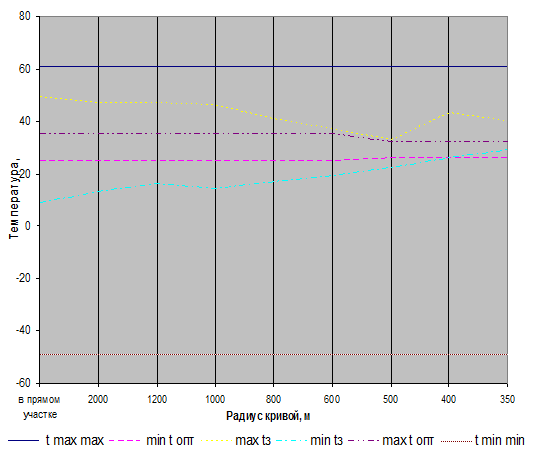The height and width of the screenshot is (460, 535).
Task: Click the 2000 label on horizontal axis
Action: tap(98, 399)
